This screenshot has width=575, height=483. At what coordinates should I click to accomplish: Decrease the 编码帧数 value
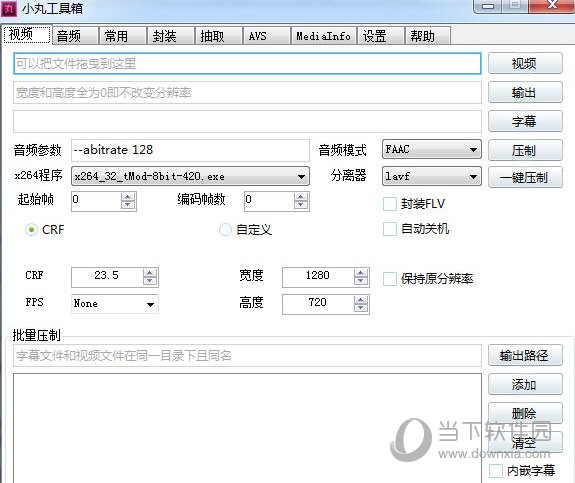(x=301, y=205)
